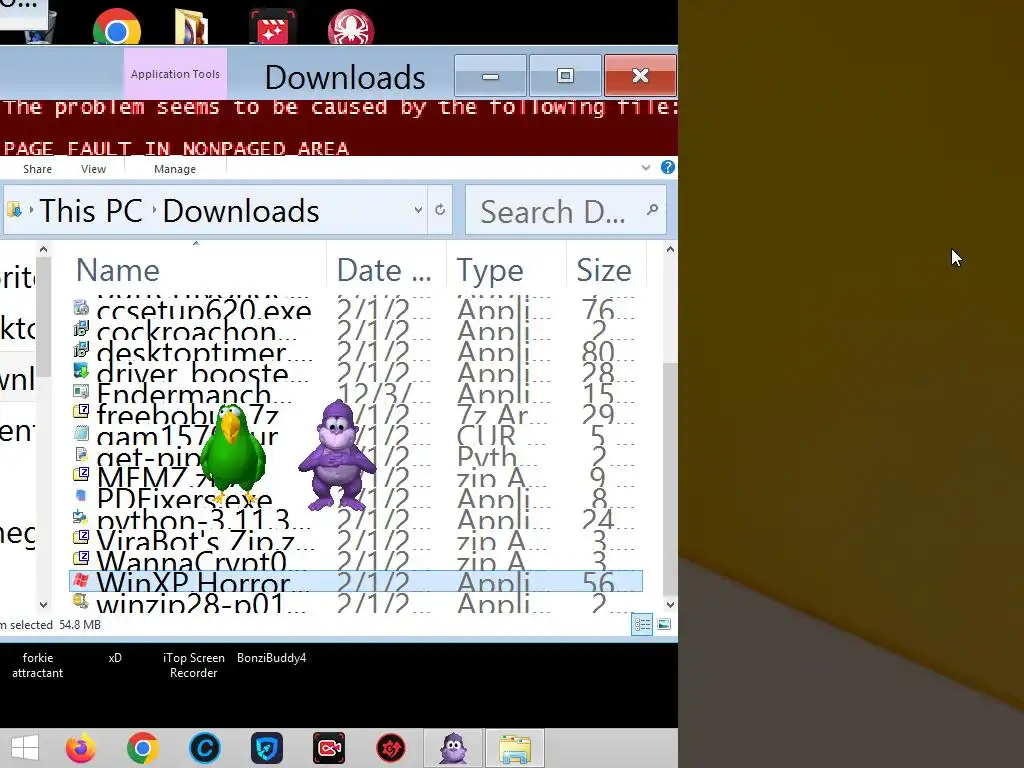Viewport: 1024px width, 768px height.
Task: Select the get-pip Python file row
Action: [356, 455]
